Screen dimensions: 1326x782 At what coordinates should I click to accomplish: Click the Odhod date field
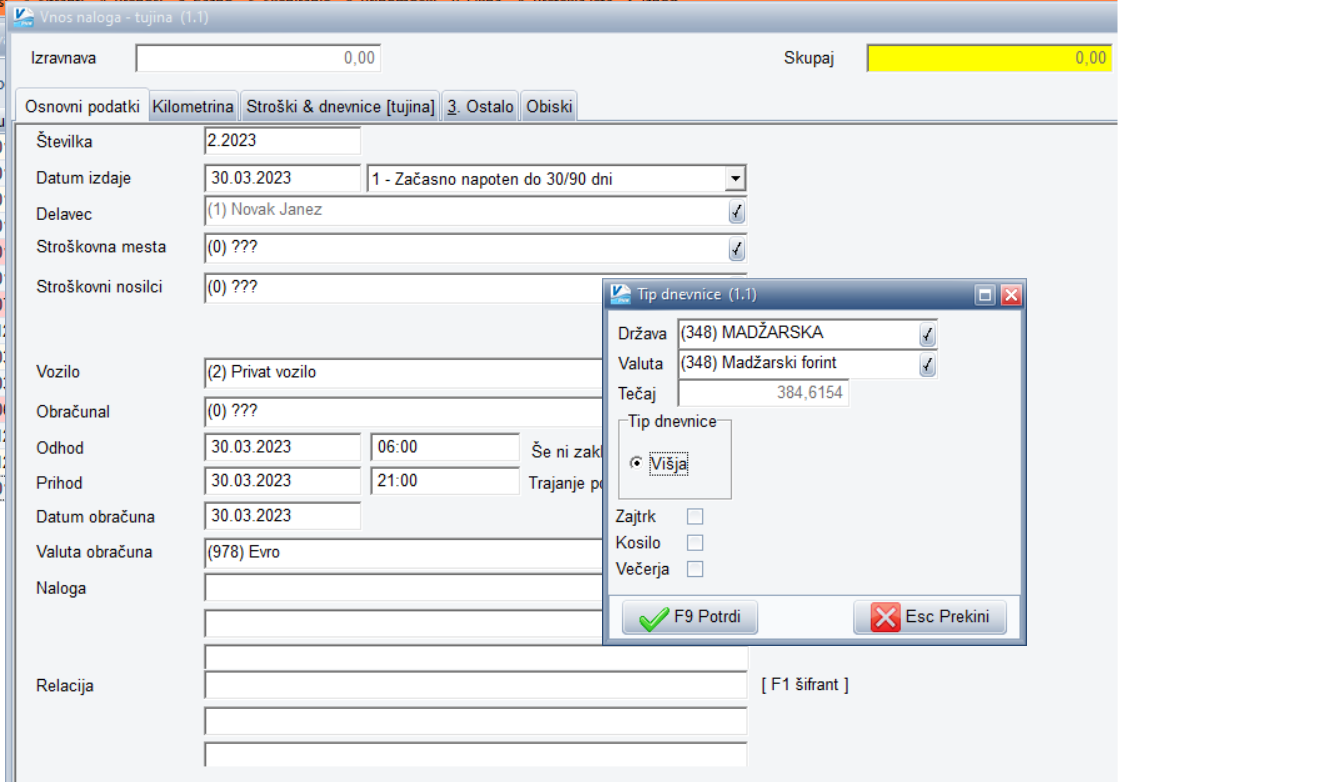(282, 447)
